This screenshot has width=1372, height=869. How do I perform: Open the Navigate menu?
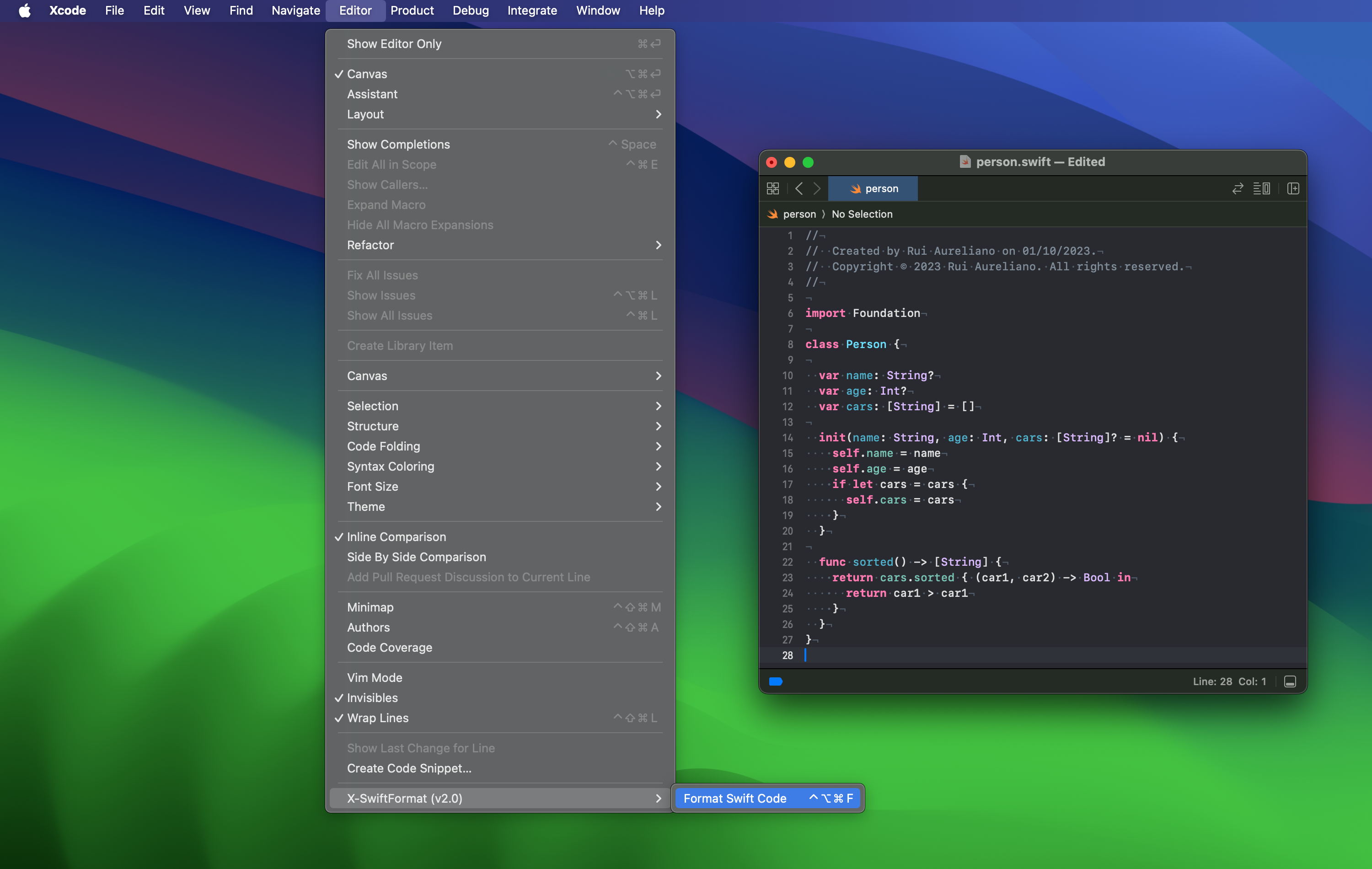(x=296, y=10)
